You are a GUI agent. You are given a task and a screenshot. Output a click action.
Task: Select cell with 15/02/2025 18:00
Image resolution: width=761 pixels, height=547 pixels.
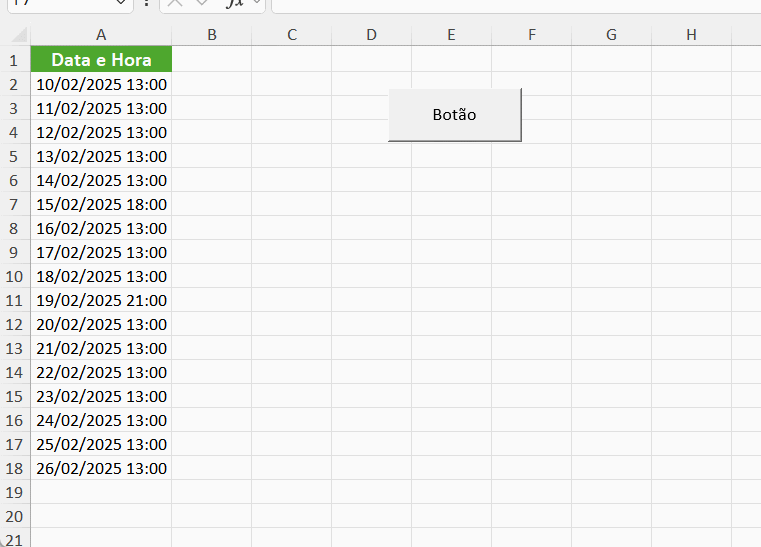pos(101,204)
